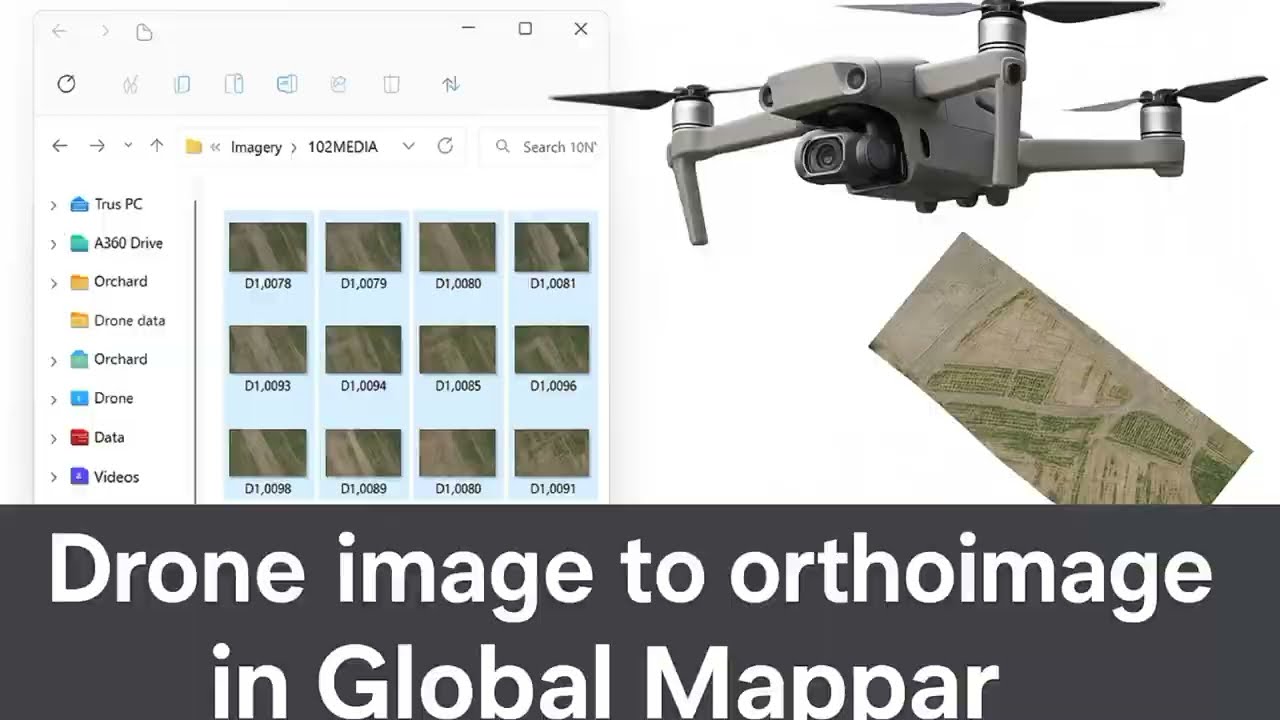Open Drone data folder in the sidebar

pos(118,320)
